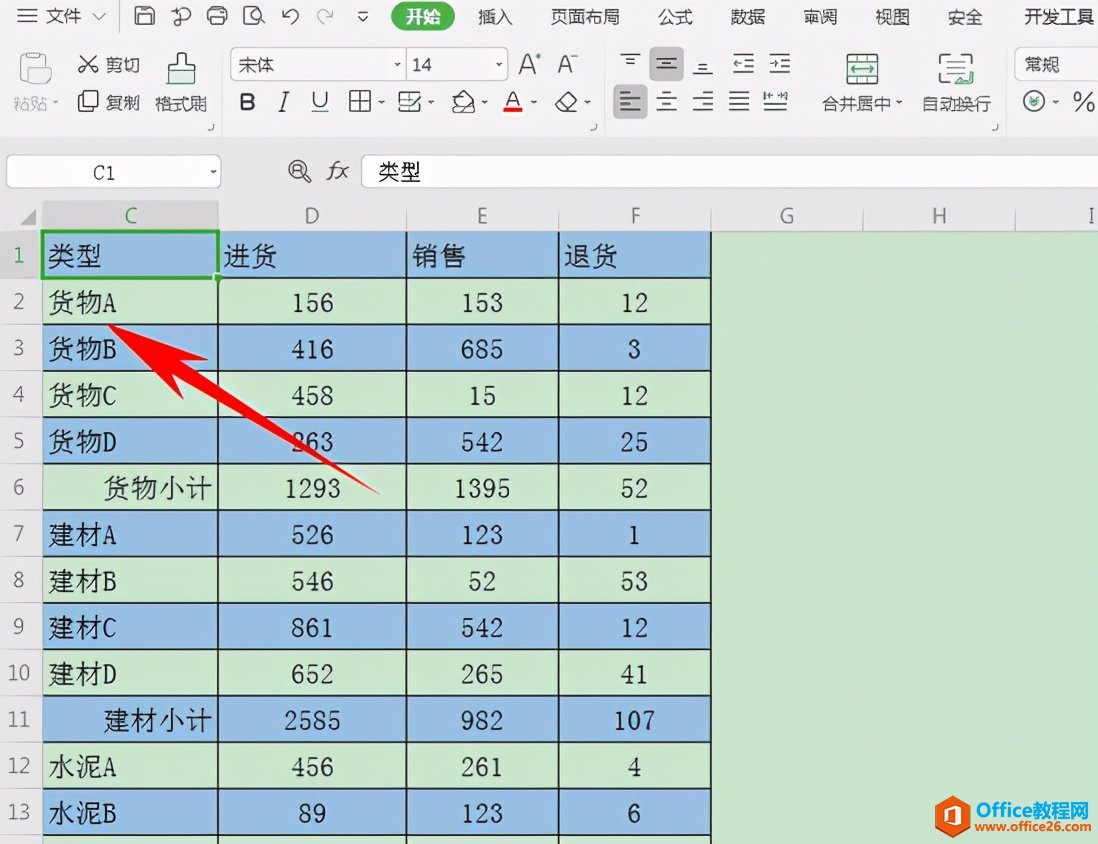The image size is (1098, 844).
Task: Select the Format Painter (格式刷) tool
Action: tap(181, 83)
